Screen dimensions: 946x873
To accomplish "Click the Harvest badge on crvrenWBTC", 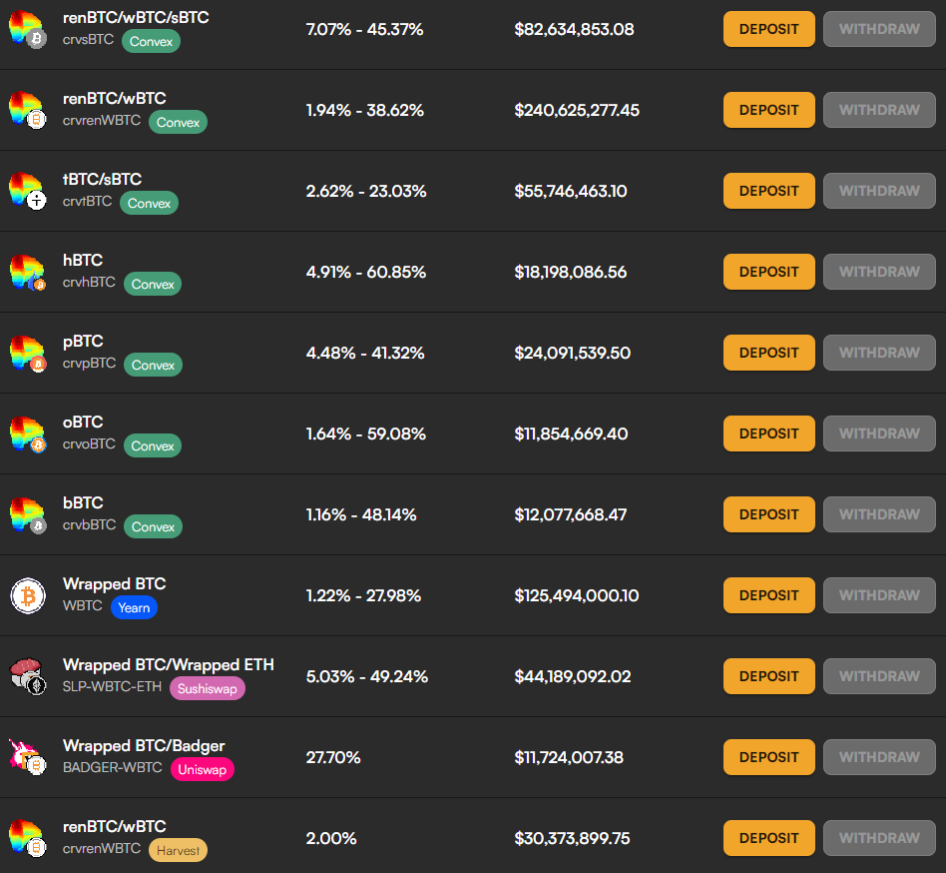I will tap(177, 850).
